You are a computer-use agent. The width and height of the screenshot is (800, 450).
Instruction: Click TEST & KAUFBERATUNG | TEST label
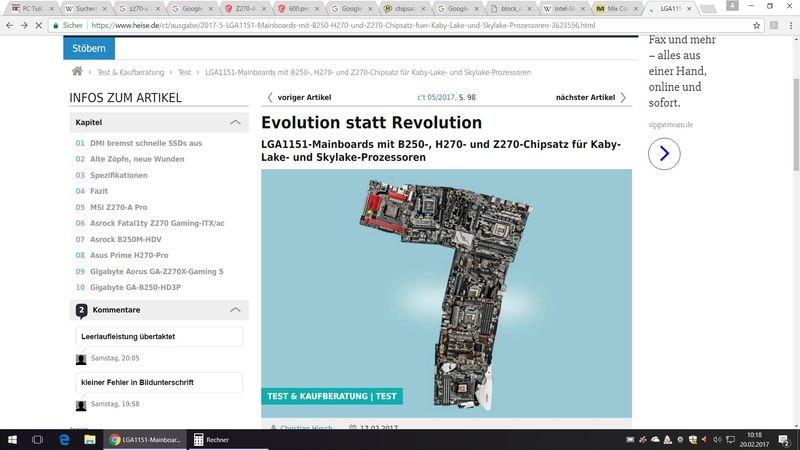tap(332, 396)
